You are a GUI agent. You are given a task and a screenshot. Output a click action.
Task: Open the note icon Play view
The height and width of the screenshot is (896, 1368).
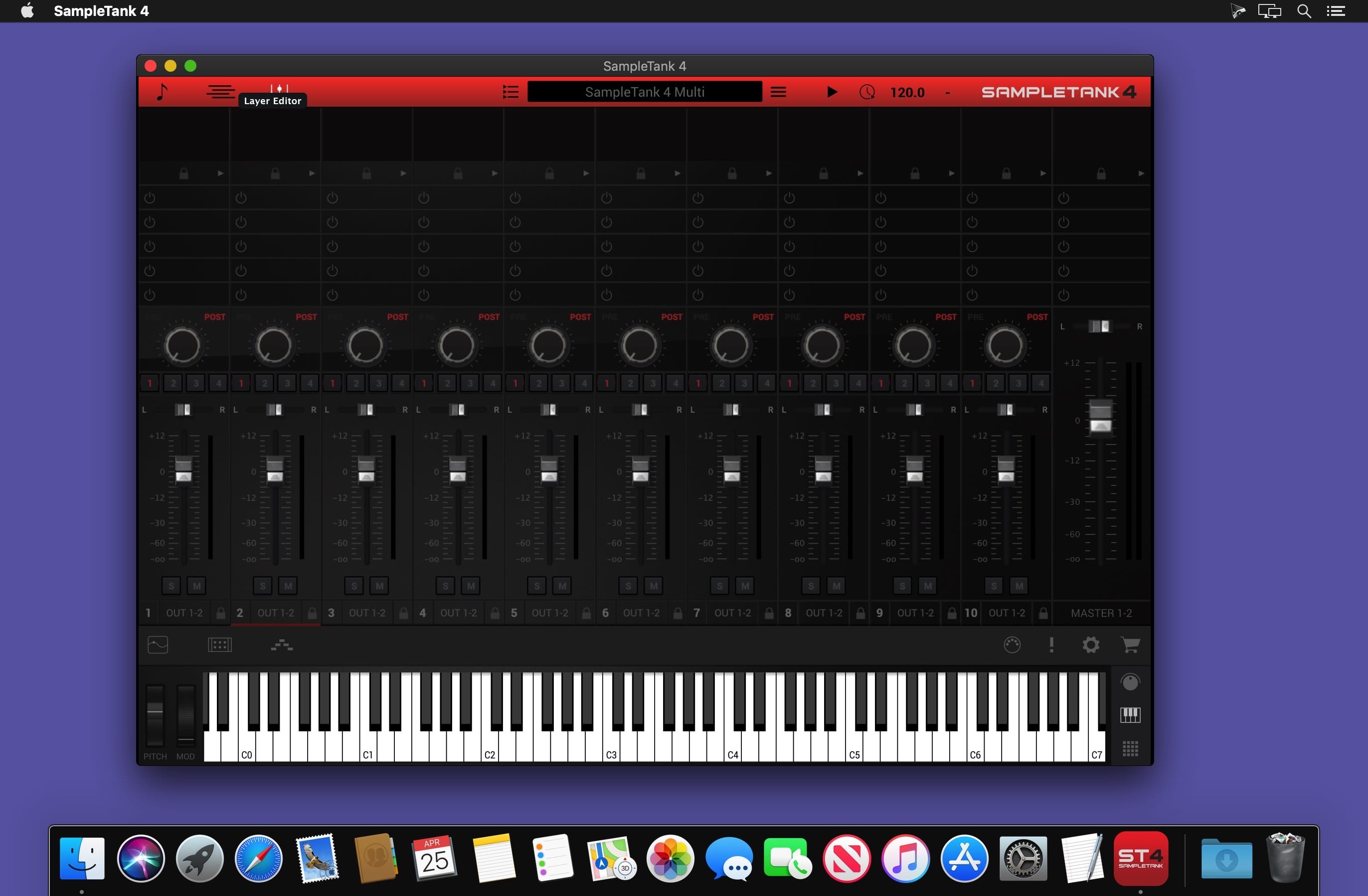[x=163, y=92]
